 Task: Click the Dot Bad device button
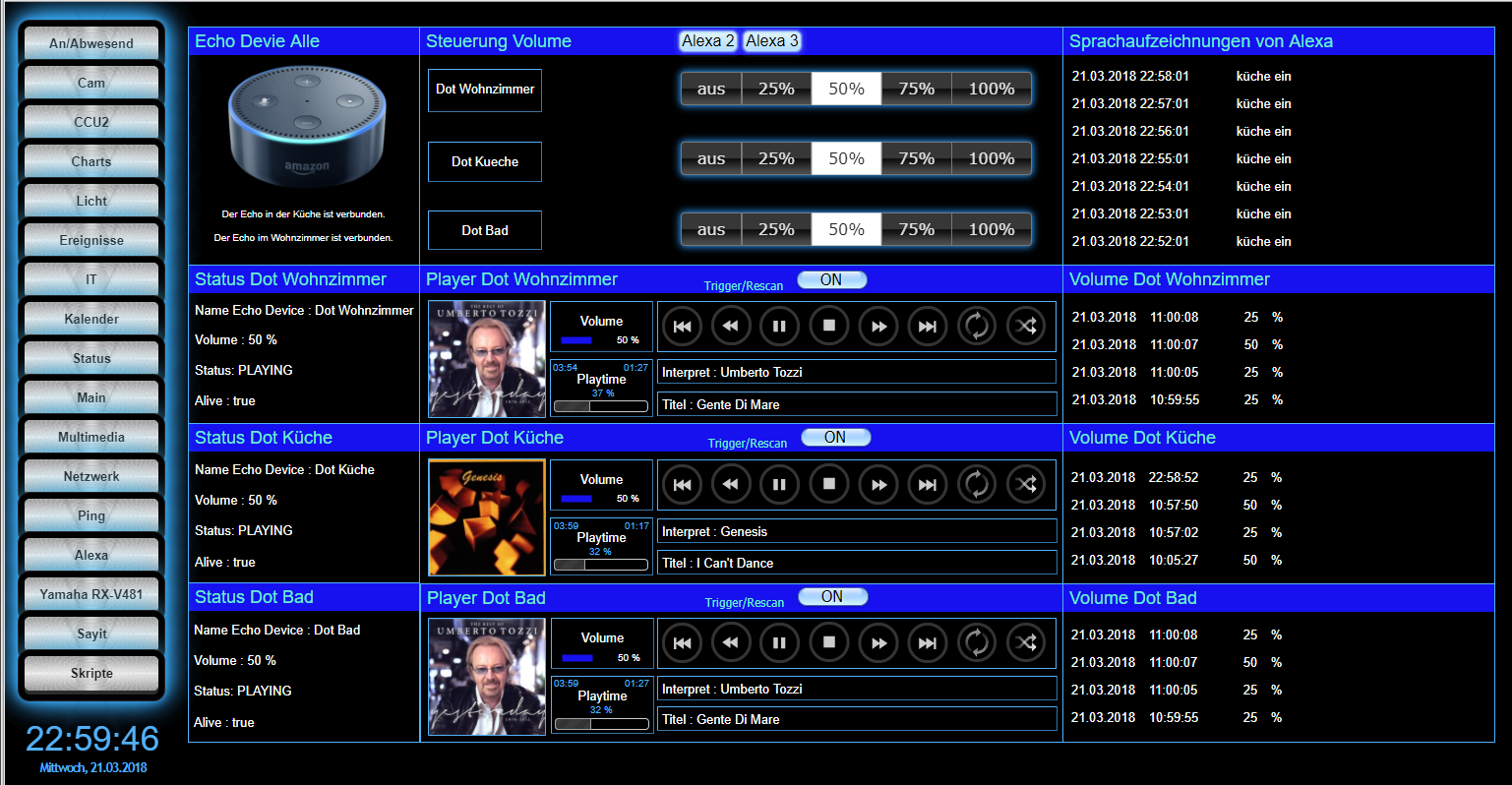click(x=485, y=230)
